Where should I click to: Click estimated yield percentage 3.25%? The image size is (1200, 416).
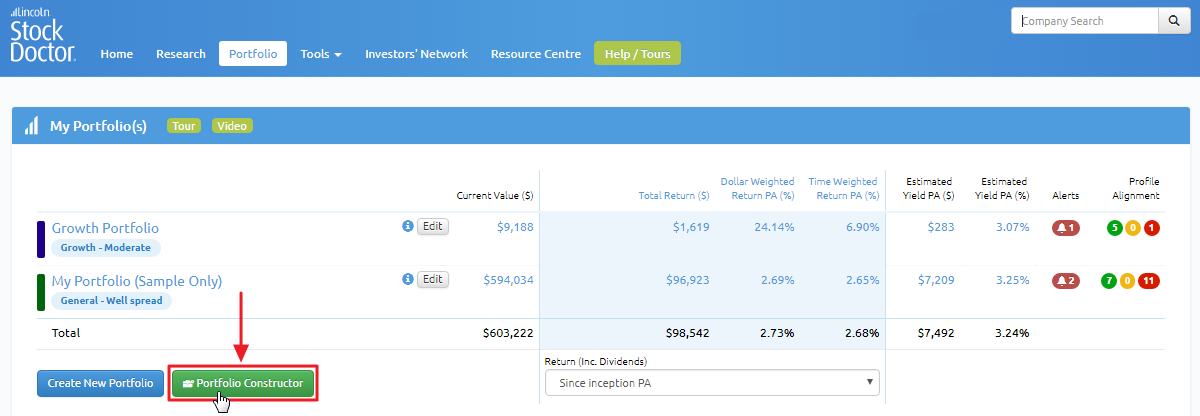pos(1012,280)
